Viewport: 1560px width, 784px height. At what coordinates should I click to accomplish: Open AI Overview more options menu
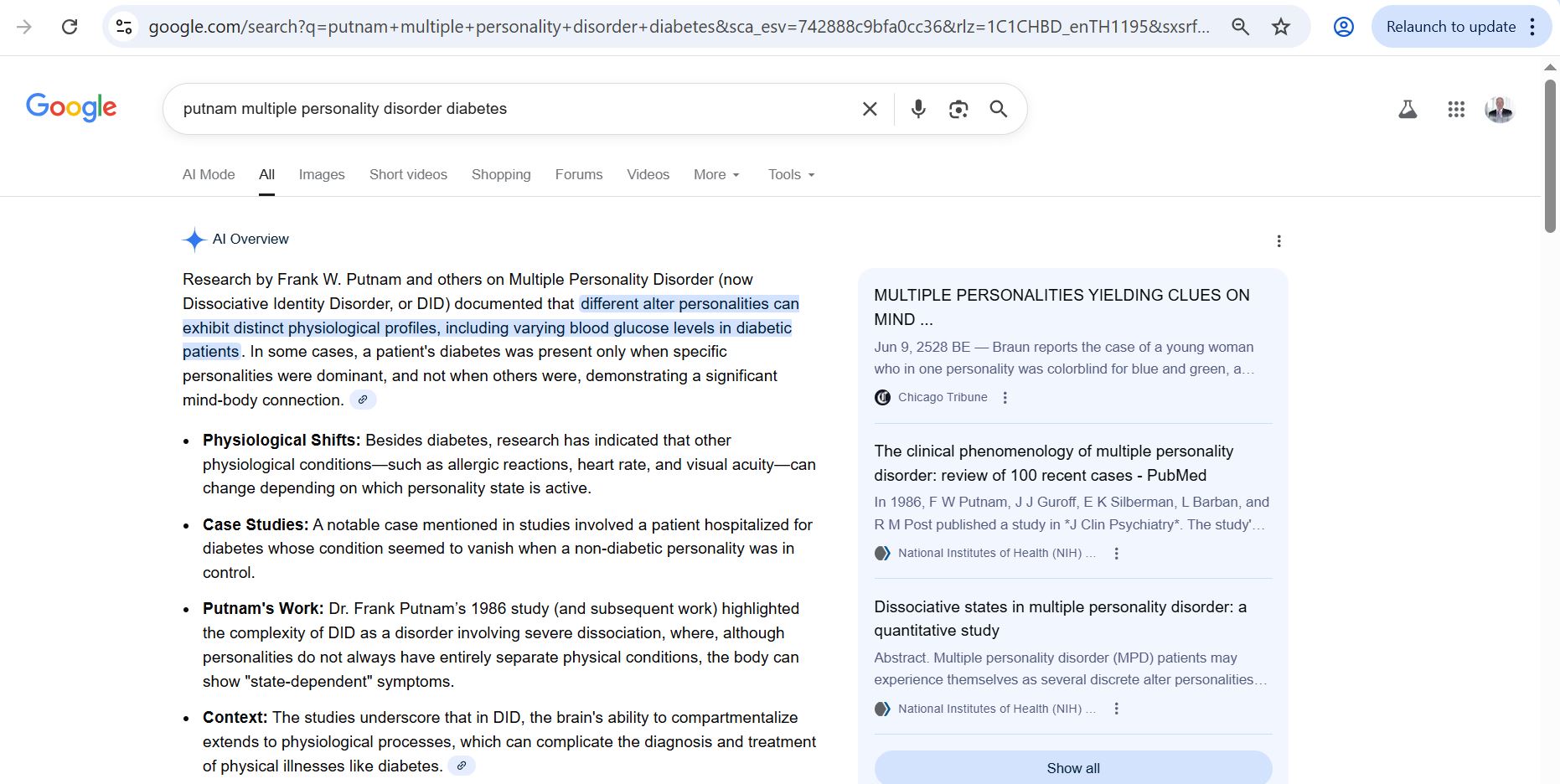1278,241
